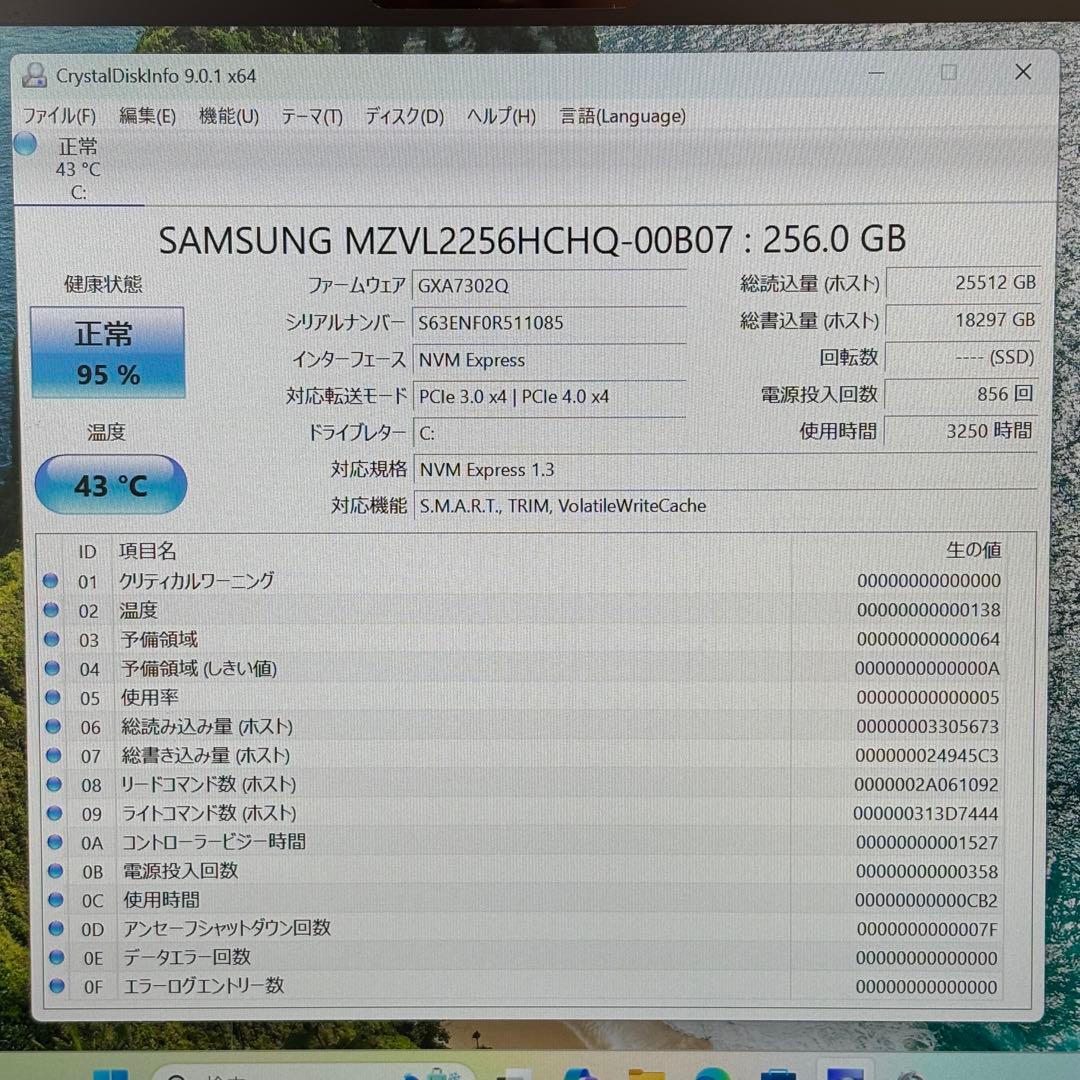
Task: Click the status indicator beside 温度 attribute
Action: click(53, 610)
